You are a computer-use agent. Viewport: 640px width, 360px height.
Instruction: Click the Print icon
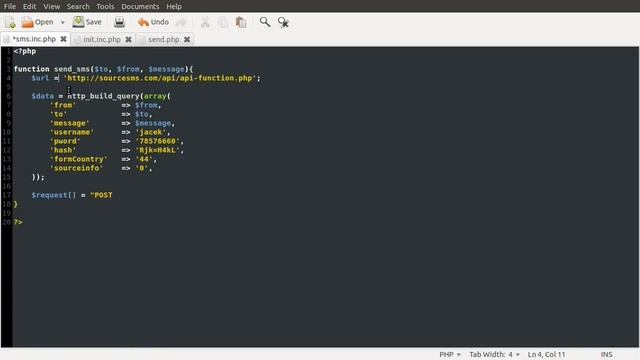pos(119,22)
